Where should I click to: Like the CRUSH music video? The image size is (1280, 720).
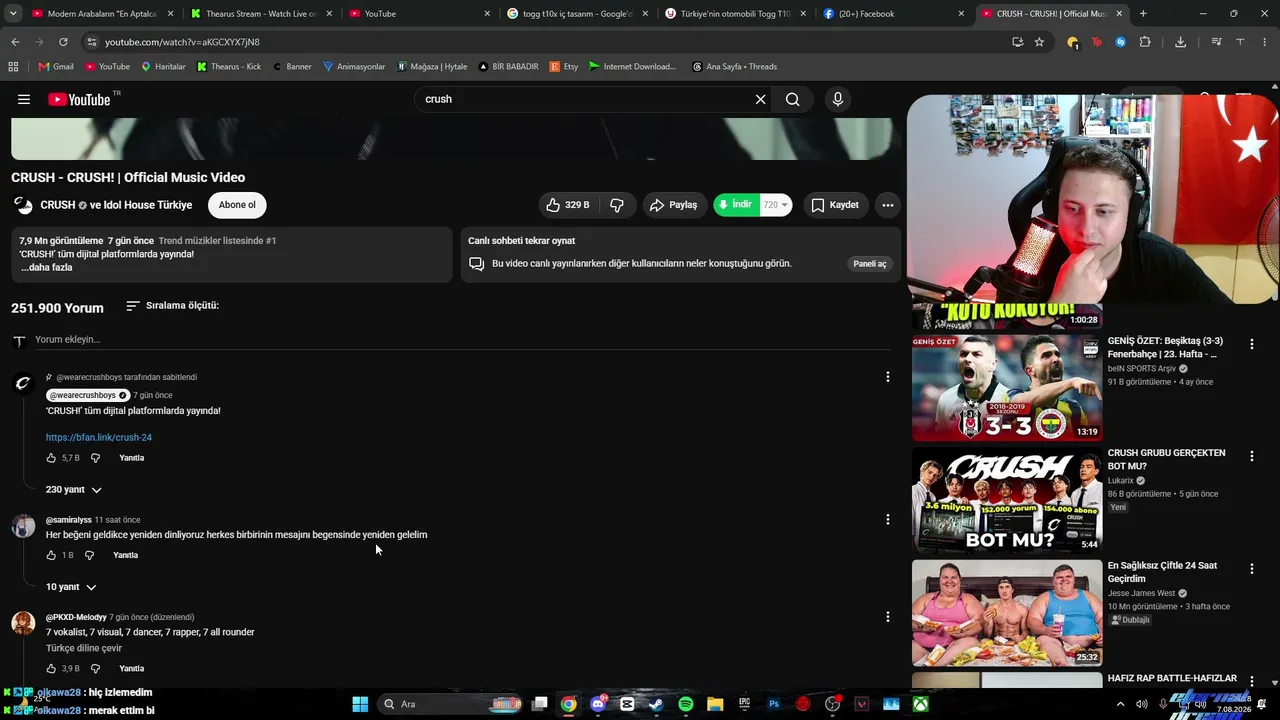point(567,205)
